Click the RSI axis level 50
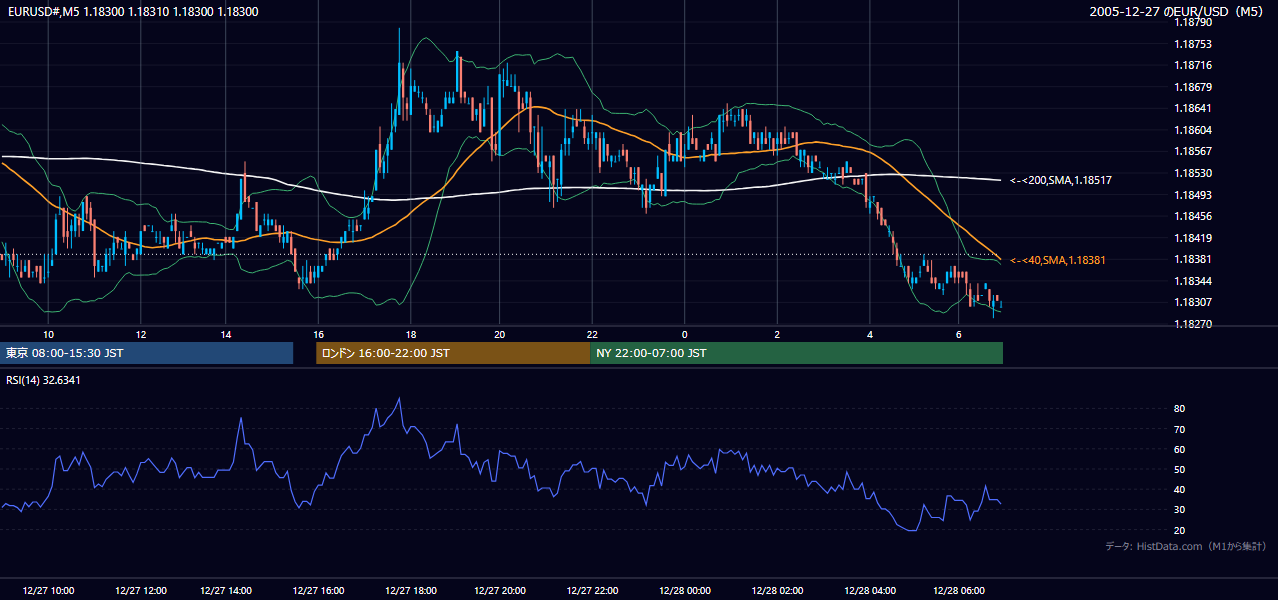The height and width of the screenshot is (600, 1278). (1179, 469)
